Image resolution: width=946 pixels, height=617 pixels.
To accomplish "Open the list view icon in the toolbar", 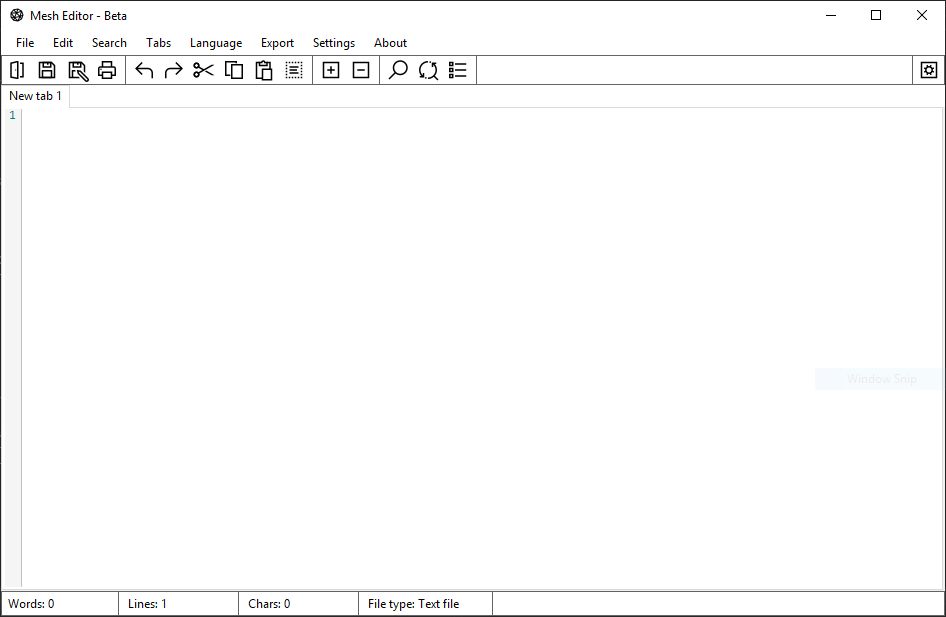I will [458, 70].
